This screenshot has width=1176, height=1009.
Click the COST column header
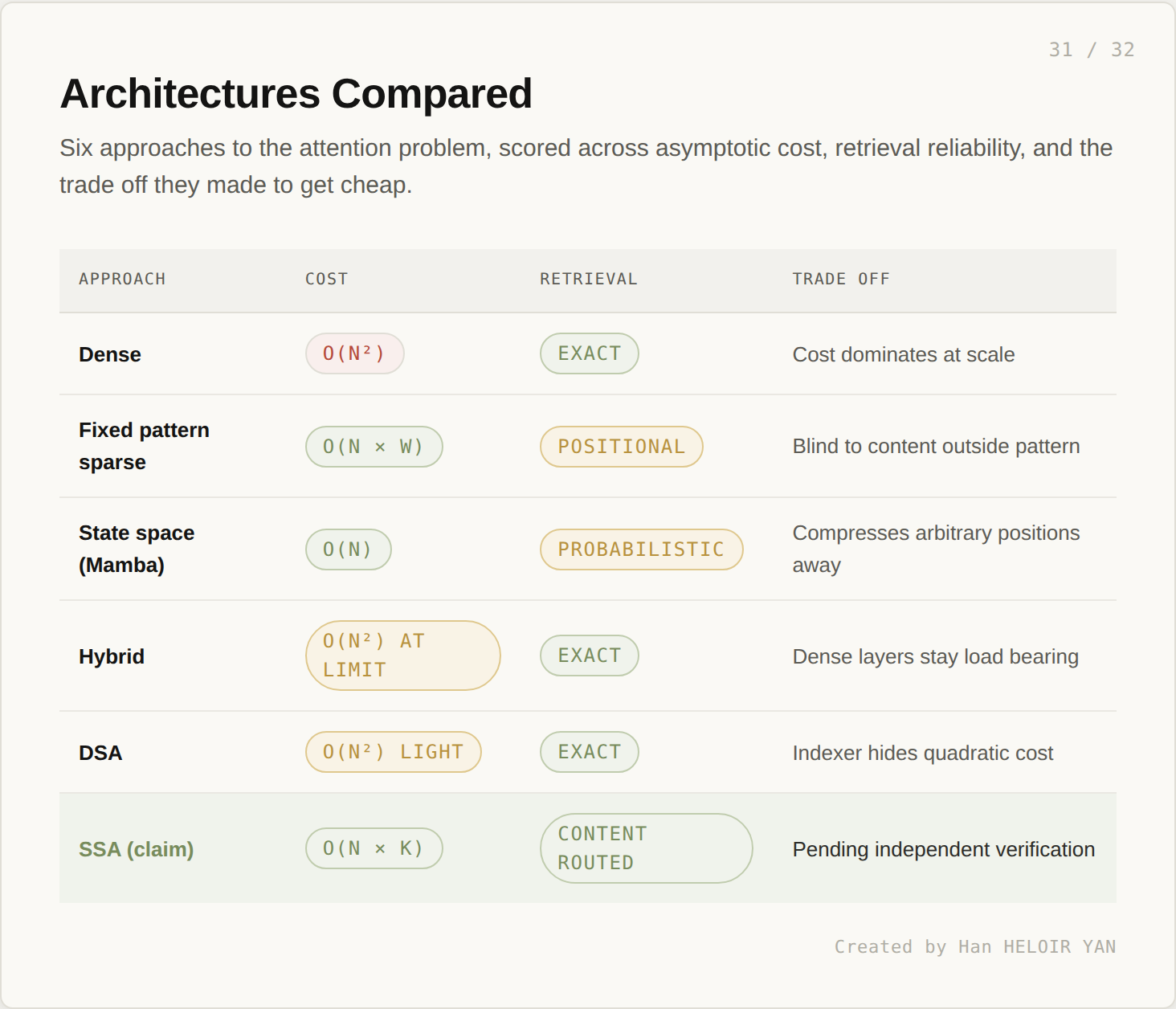[326, 279]
